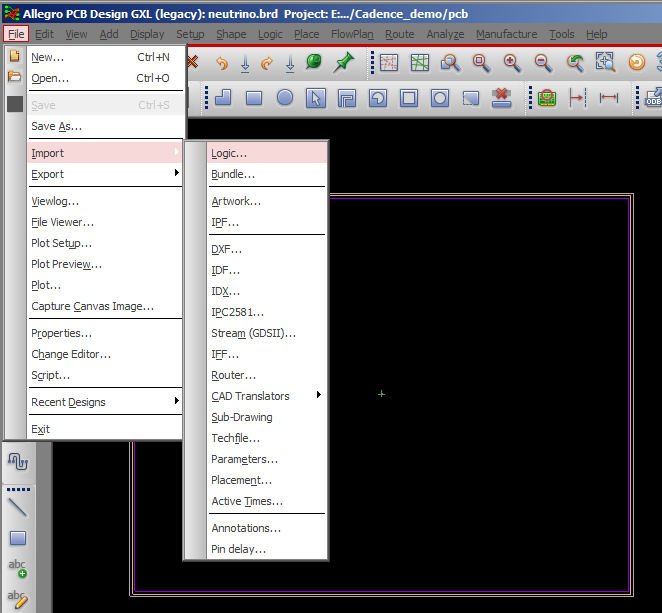The height and width of the screenshot is (613, 662).
Task: Click the zoom fit magnifier icon
Action: click(481, 63)
